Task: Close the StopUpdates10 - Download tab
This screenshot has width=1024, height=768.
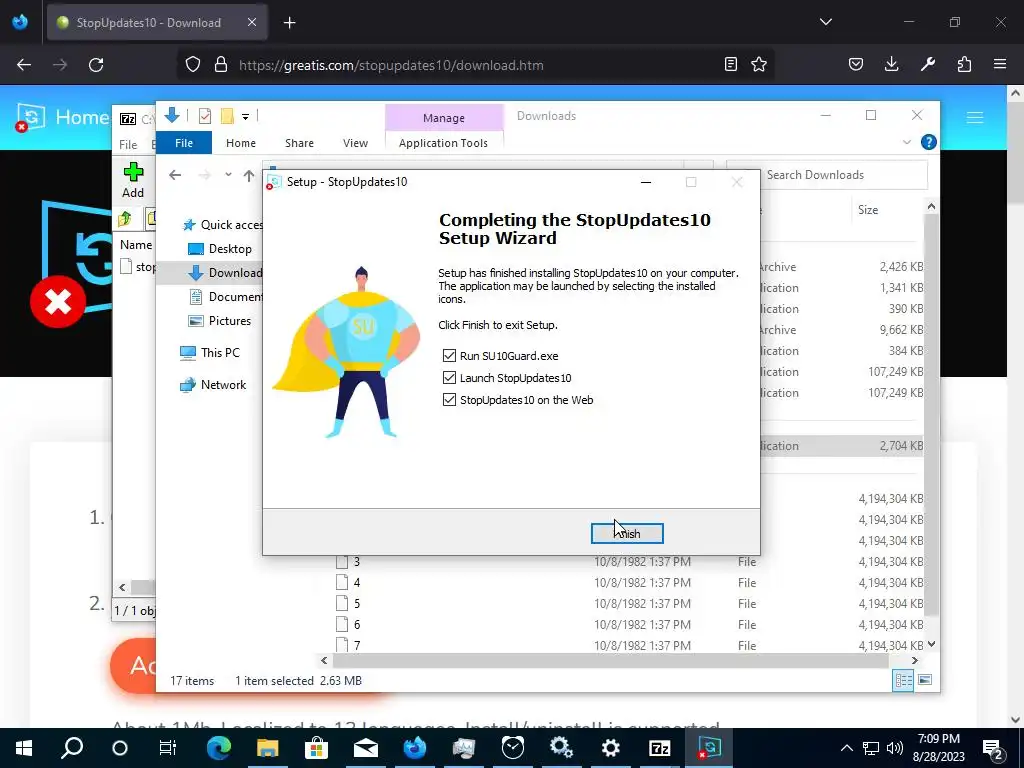Action: [252, 23]
